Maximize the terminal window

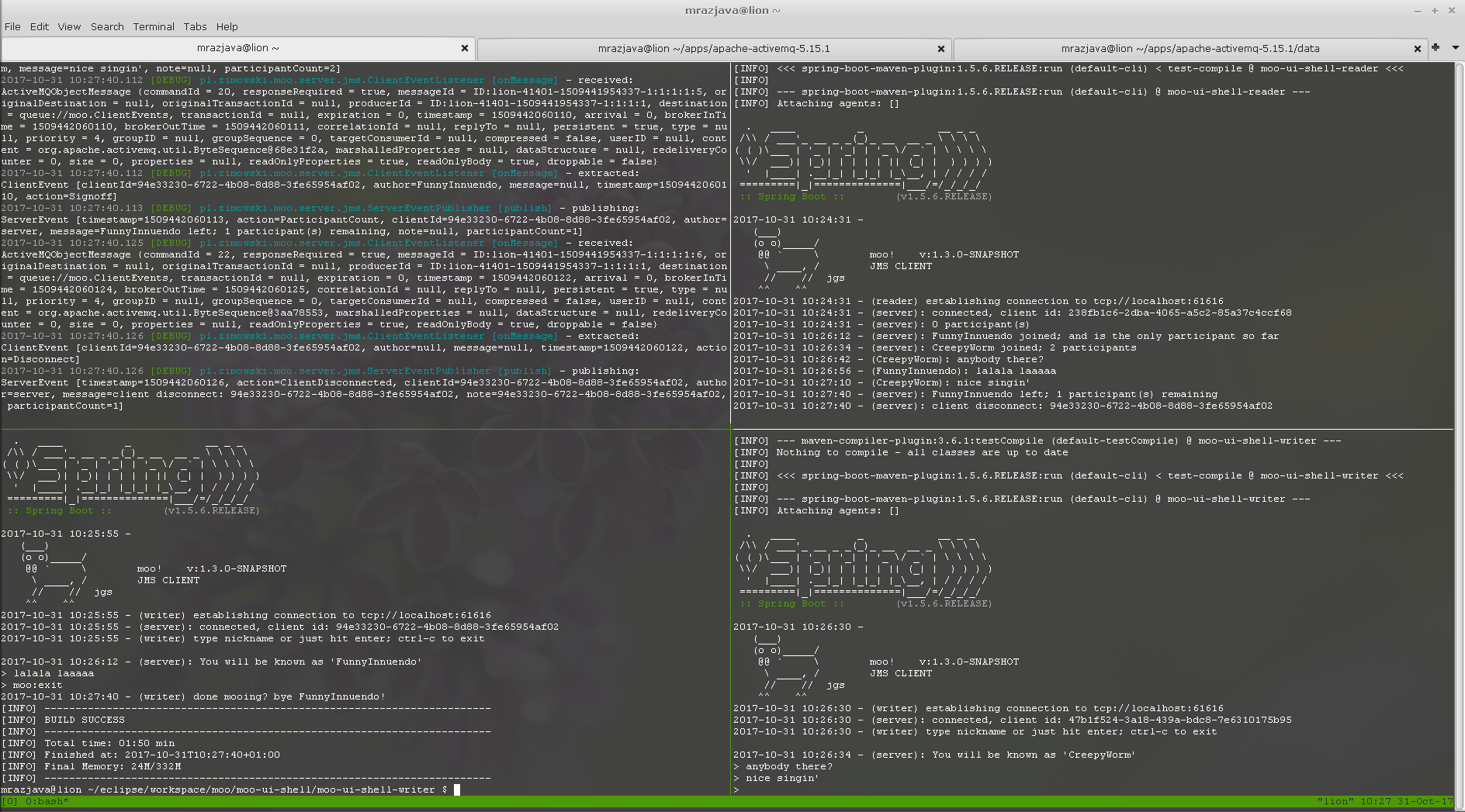coord(1435,11)
